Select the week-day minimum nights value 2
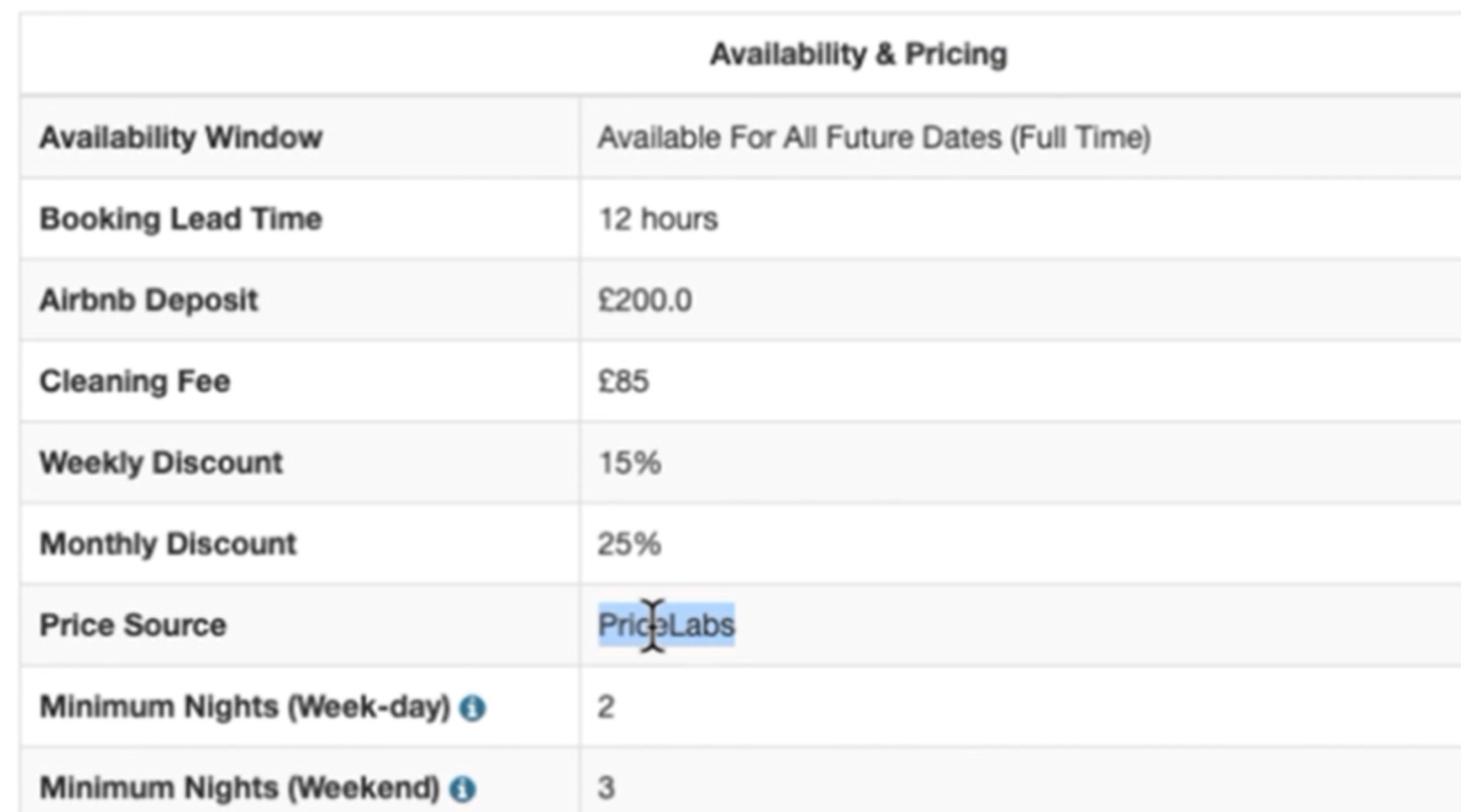 tap(606, 707)
